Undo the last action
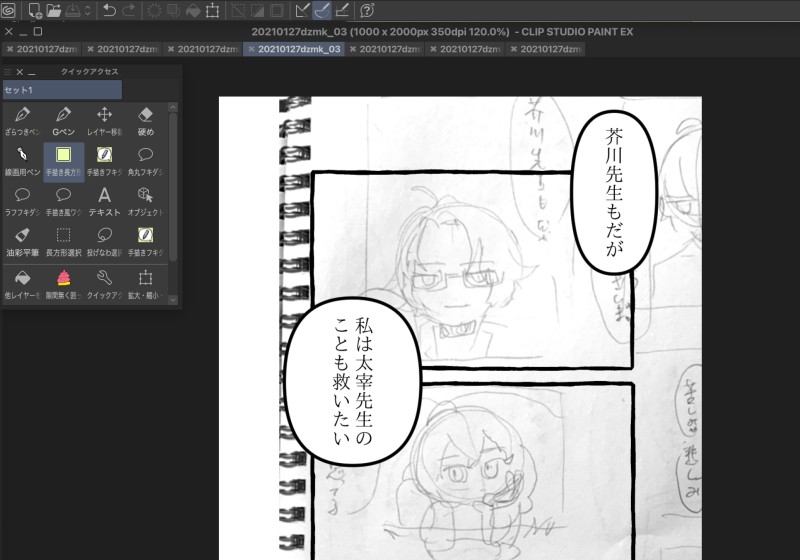The height and width of the screenshot is (560, 800). [109, 10]
